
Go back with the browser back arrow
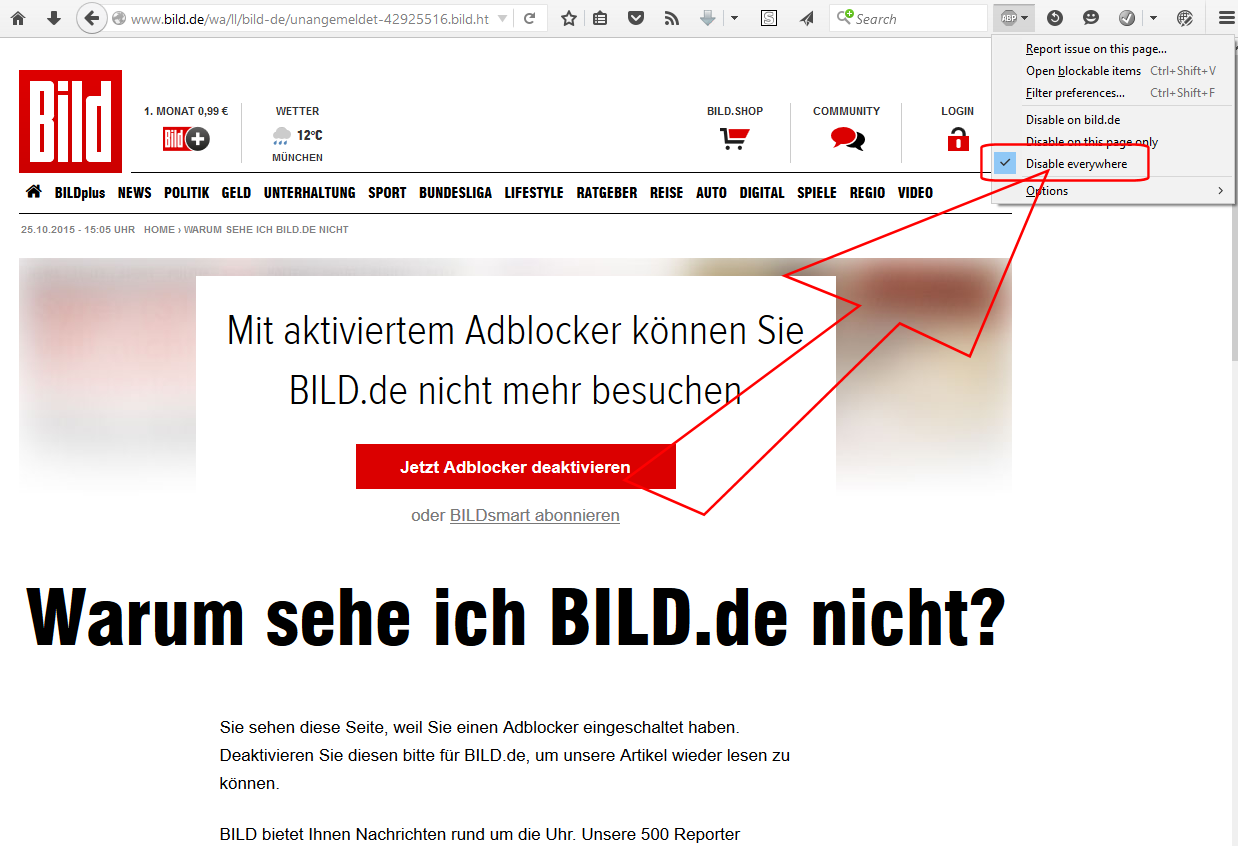(91, 18)
